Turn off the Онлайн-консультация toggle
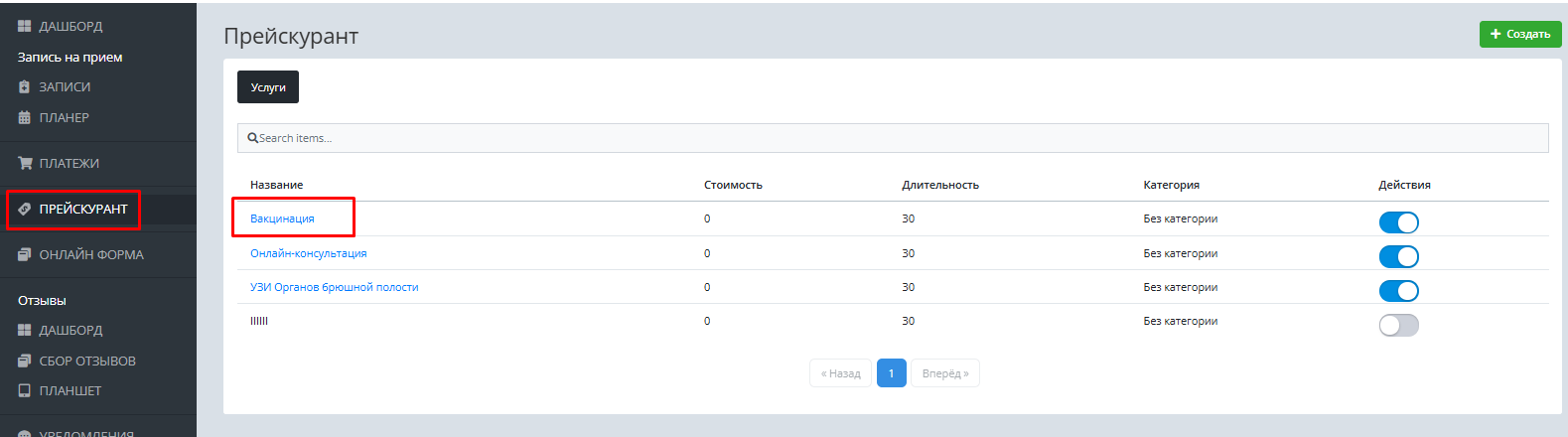1568x437 pixels. (x=1398, y=257)
